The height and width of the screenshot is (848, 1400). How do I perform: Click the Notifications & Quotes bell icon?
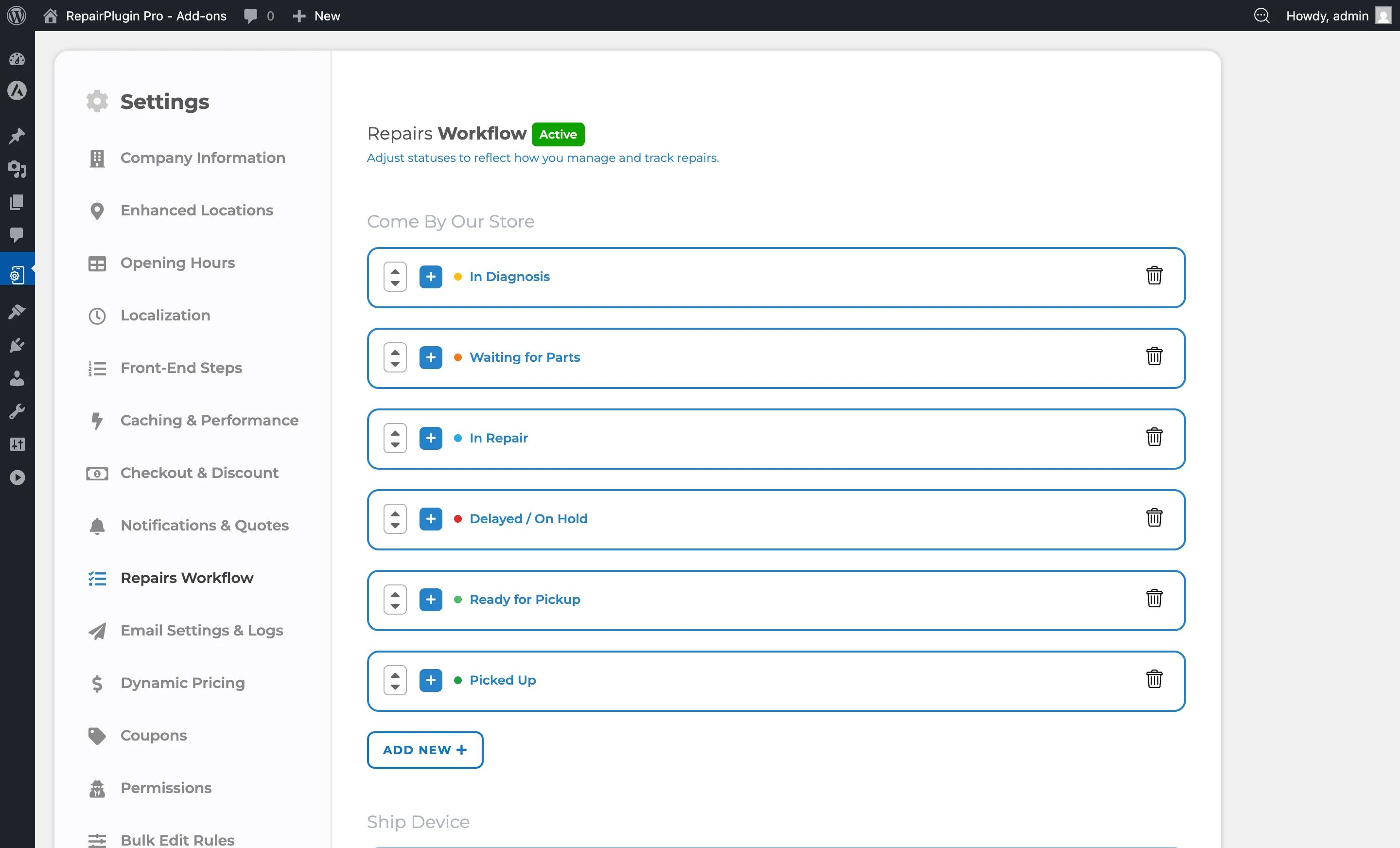pos(97,526)
